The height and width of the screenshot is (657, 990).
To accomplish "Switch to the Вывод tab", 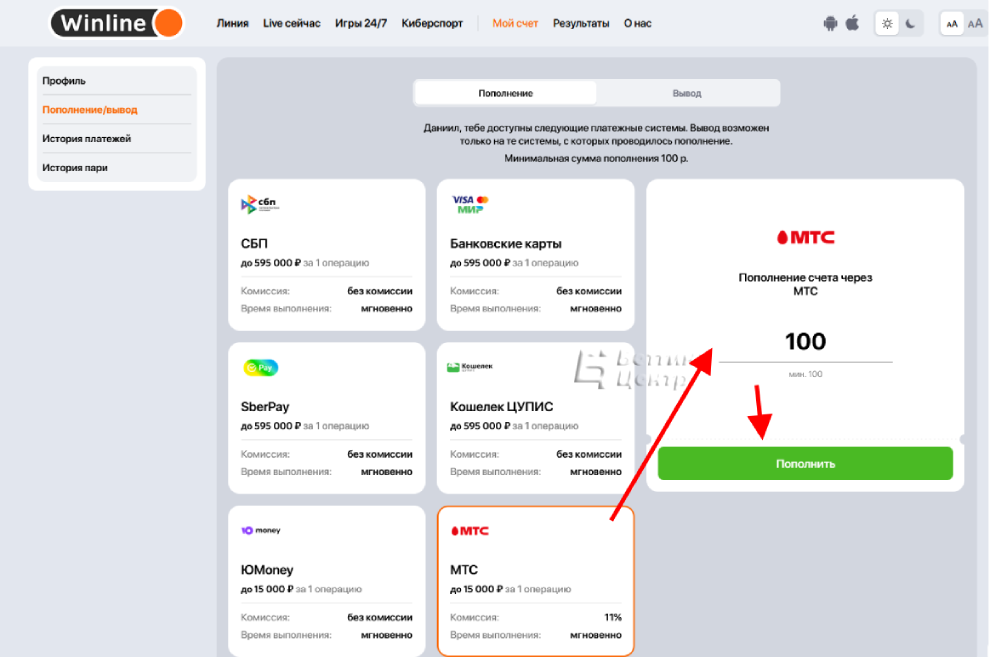I will point(687,93).
